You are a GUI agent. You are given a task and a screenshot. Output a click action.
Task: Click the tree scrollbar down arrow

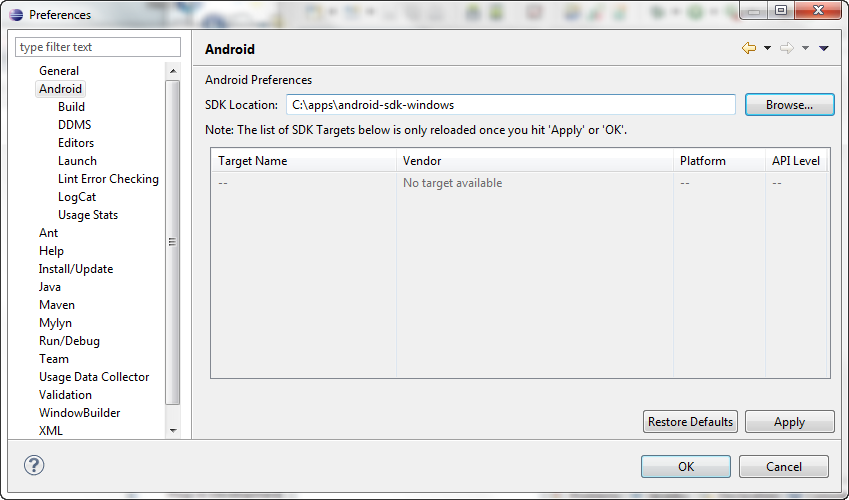tap(173, 431)
